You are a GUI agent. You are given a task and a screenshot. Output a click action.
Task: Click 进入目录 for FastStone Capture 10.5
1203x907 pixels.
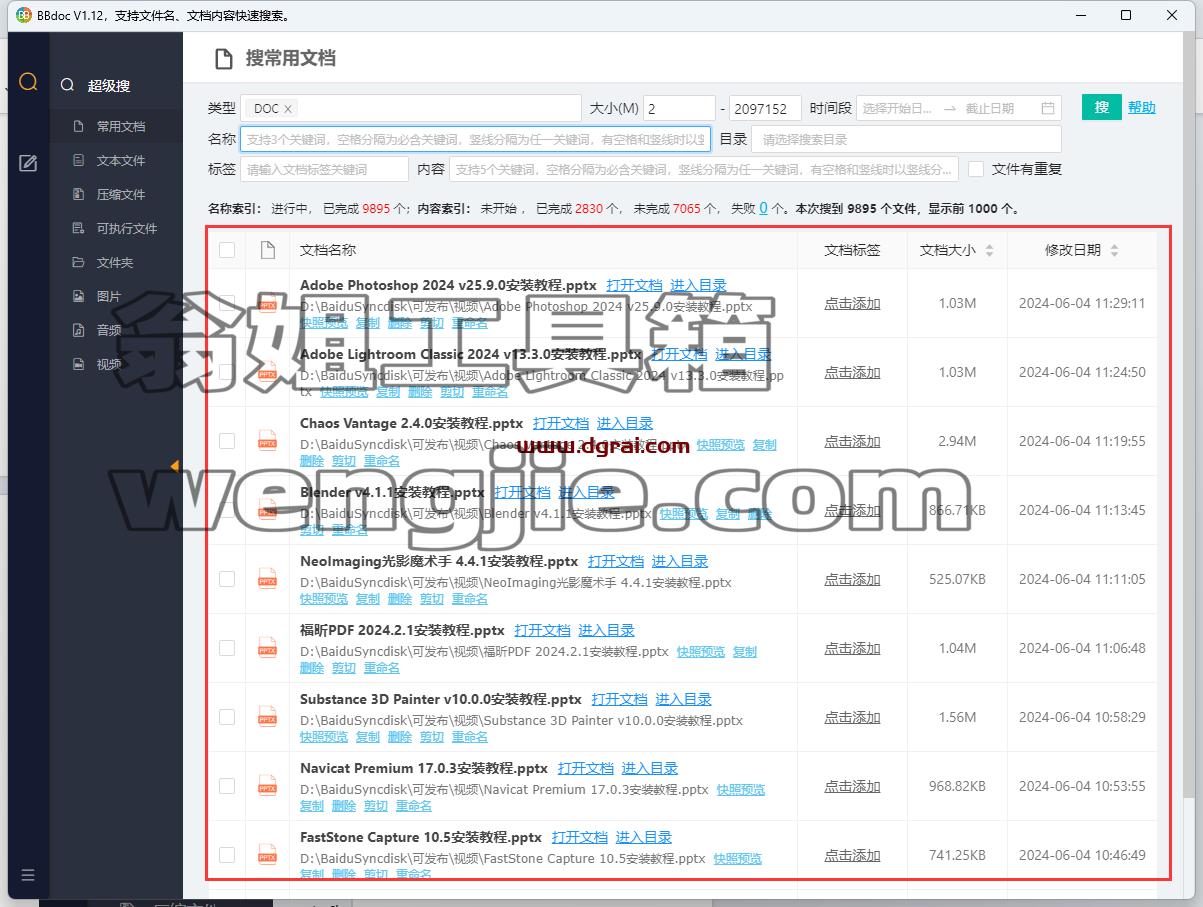644,837
